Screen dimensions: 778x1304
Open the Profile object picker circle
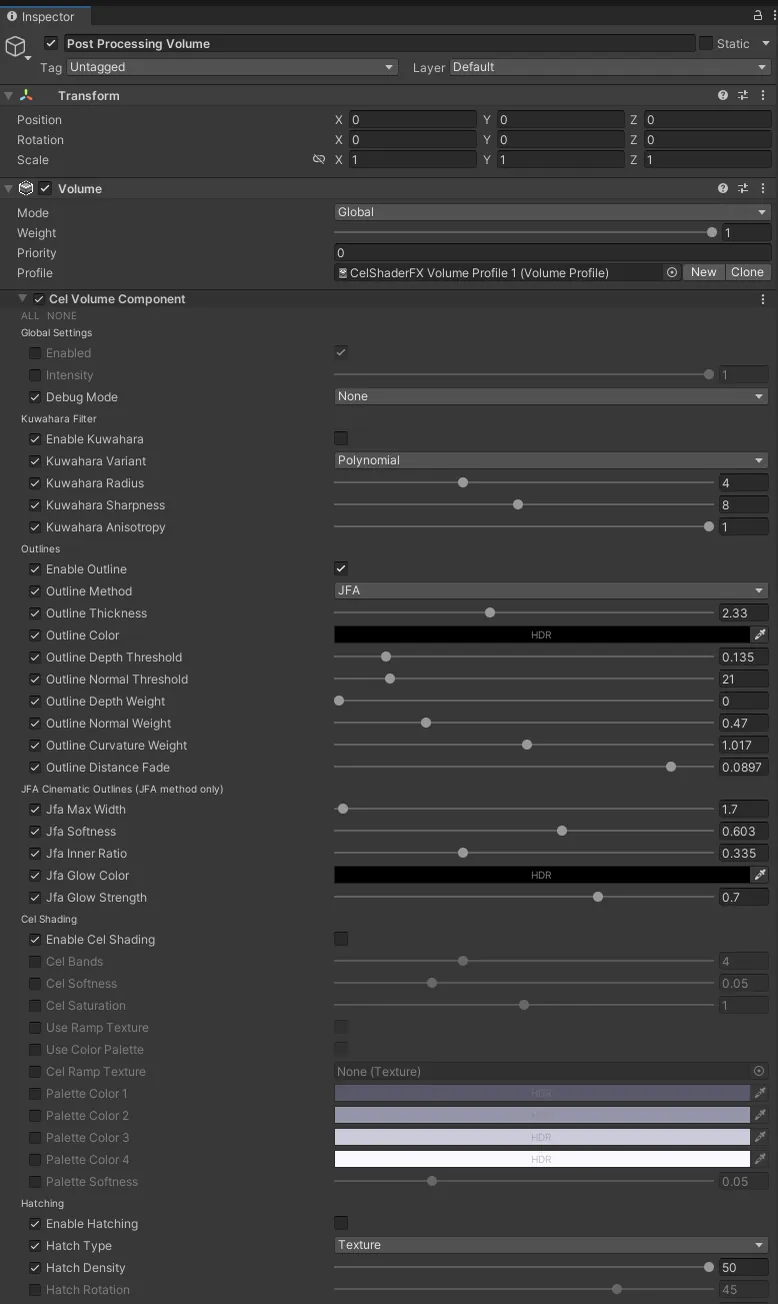pos(672,272)
